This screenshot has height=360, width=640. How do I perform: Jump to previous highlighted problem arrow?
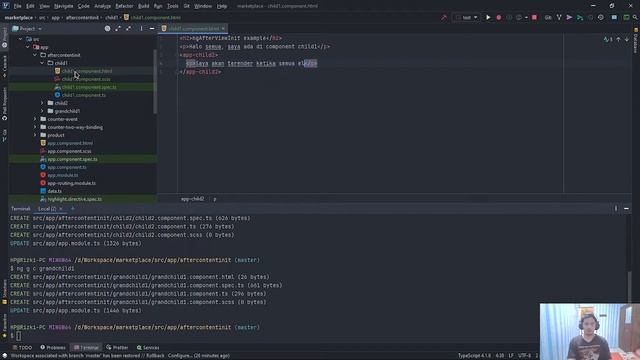(x=618, y=39)
